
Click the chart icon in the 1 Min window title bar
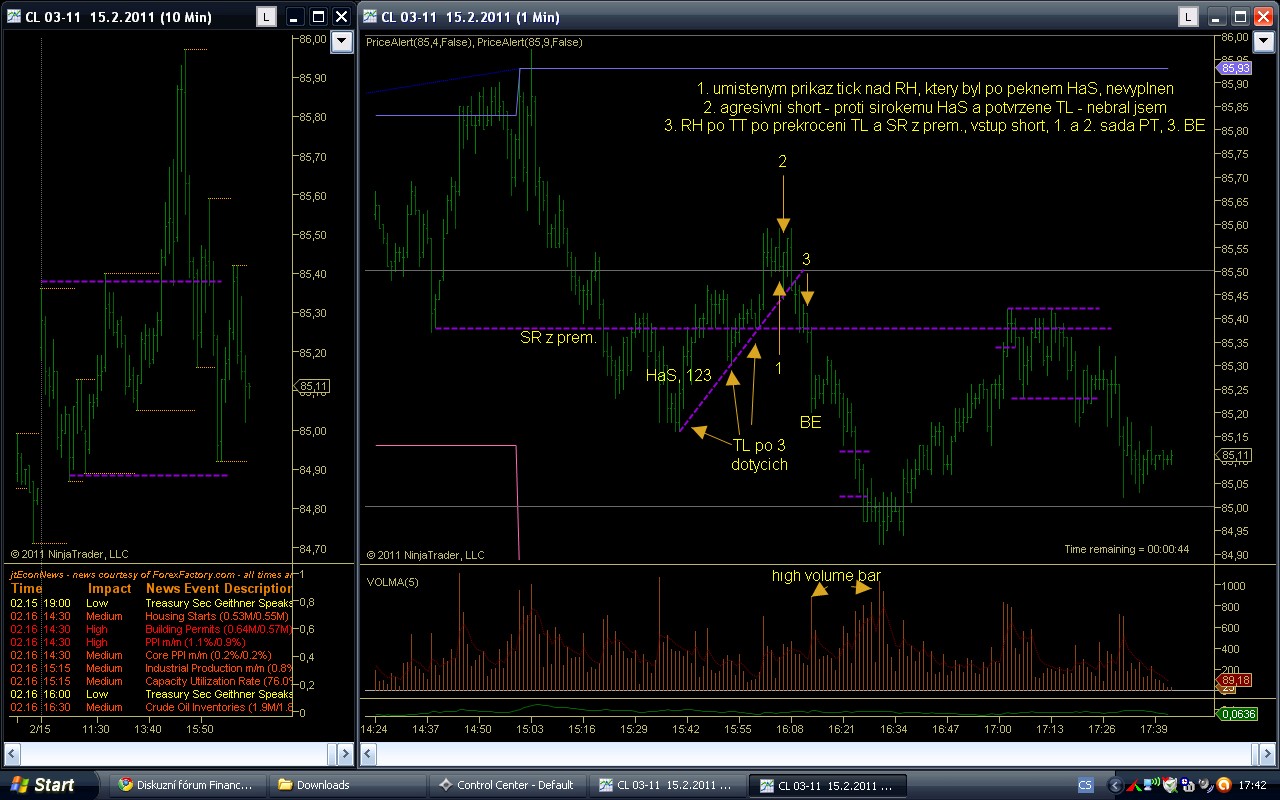click(370, 17)
